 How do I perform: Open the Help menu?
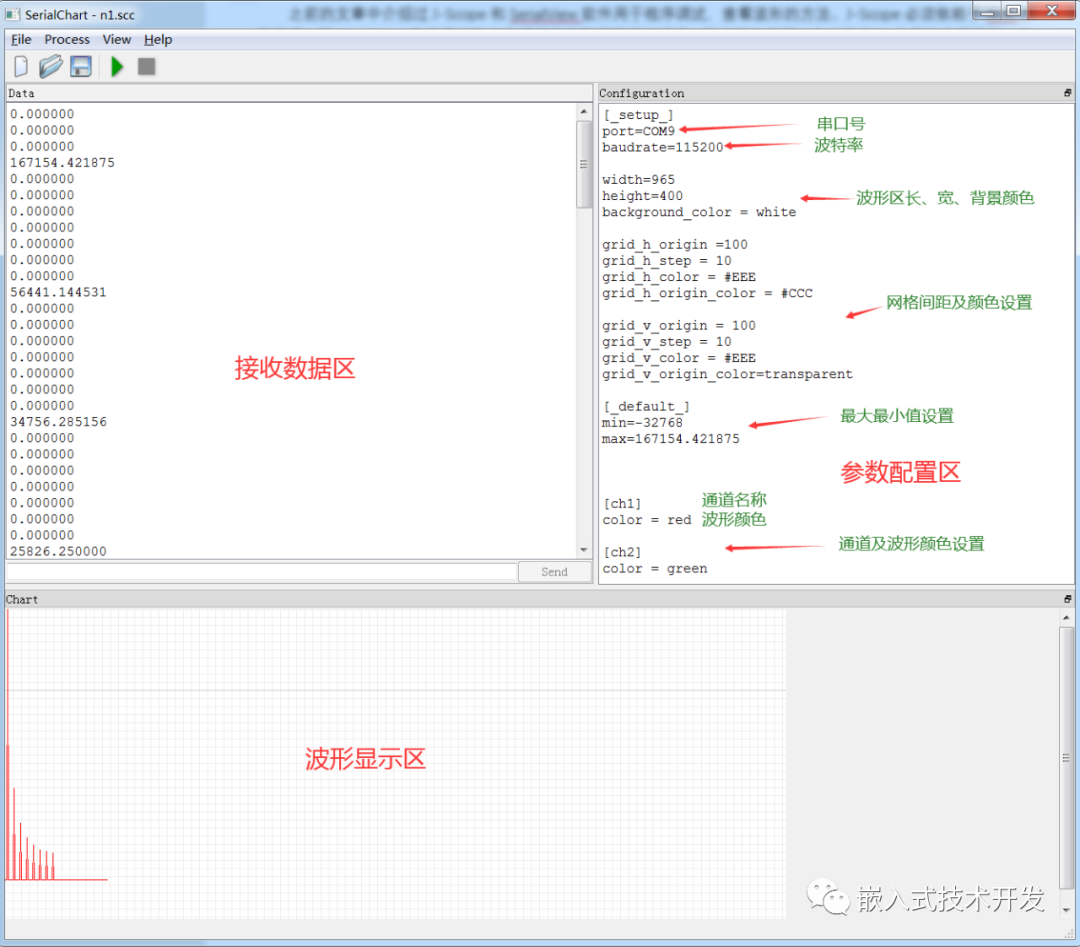click(x=157, y=39)
